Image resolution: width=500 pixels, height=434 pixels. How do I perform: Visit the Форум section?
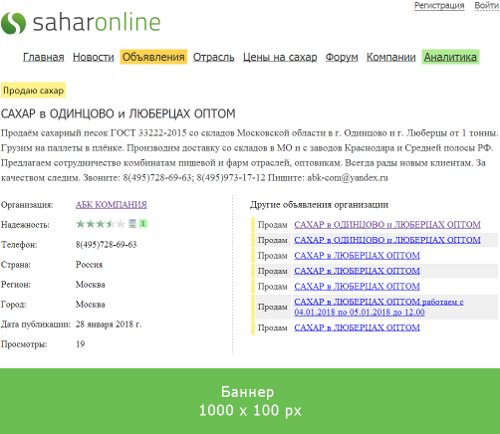tap(342, 57)
